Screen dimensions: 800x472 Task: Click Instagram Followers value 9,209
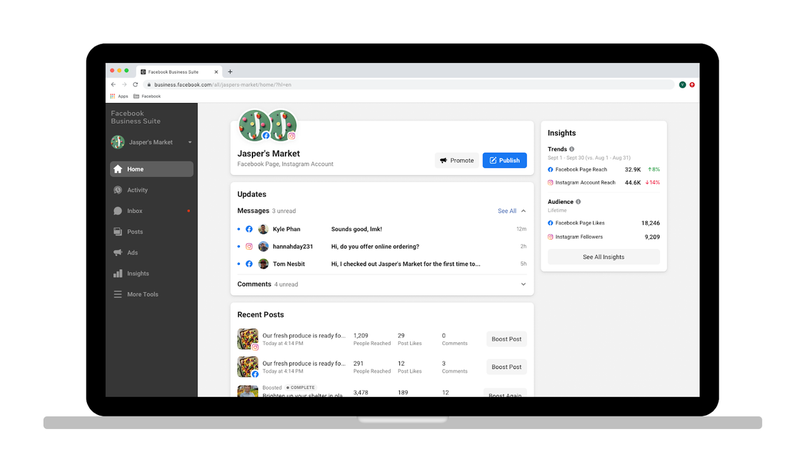coord(652,237)
